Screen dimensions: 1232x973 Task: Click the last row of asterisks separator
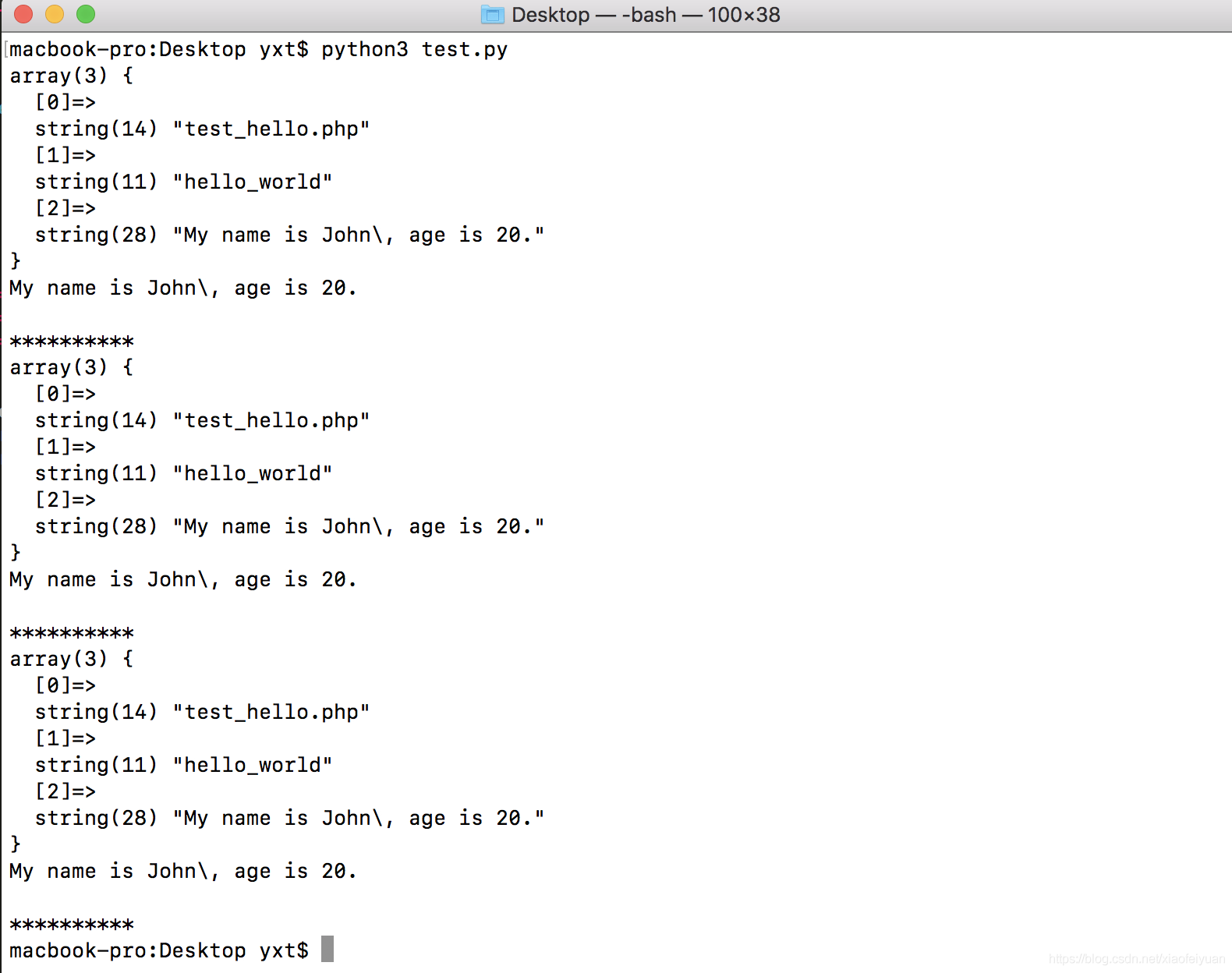[72, 925]
